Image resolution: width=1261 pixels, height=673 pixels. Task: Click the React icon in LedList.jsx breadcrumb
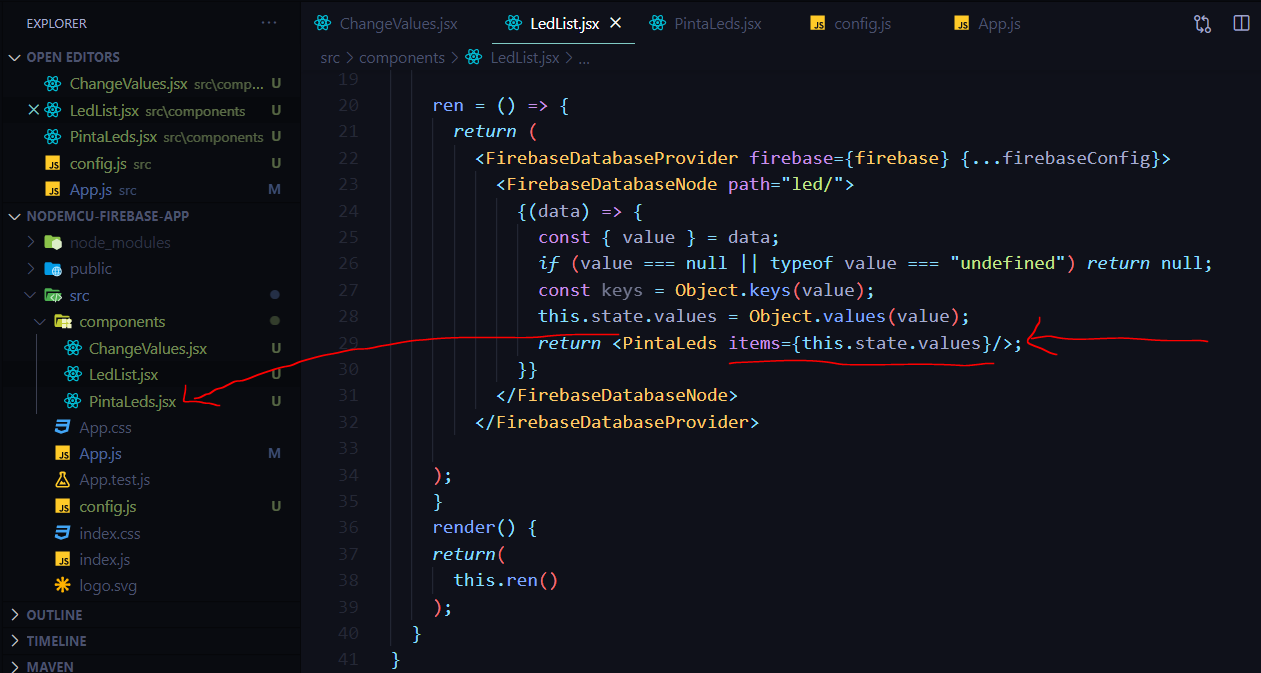coord(473,57)
